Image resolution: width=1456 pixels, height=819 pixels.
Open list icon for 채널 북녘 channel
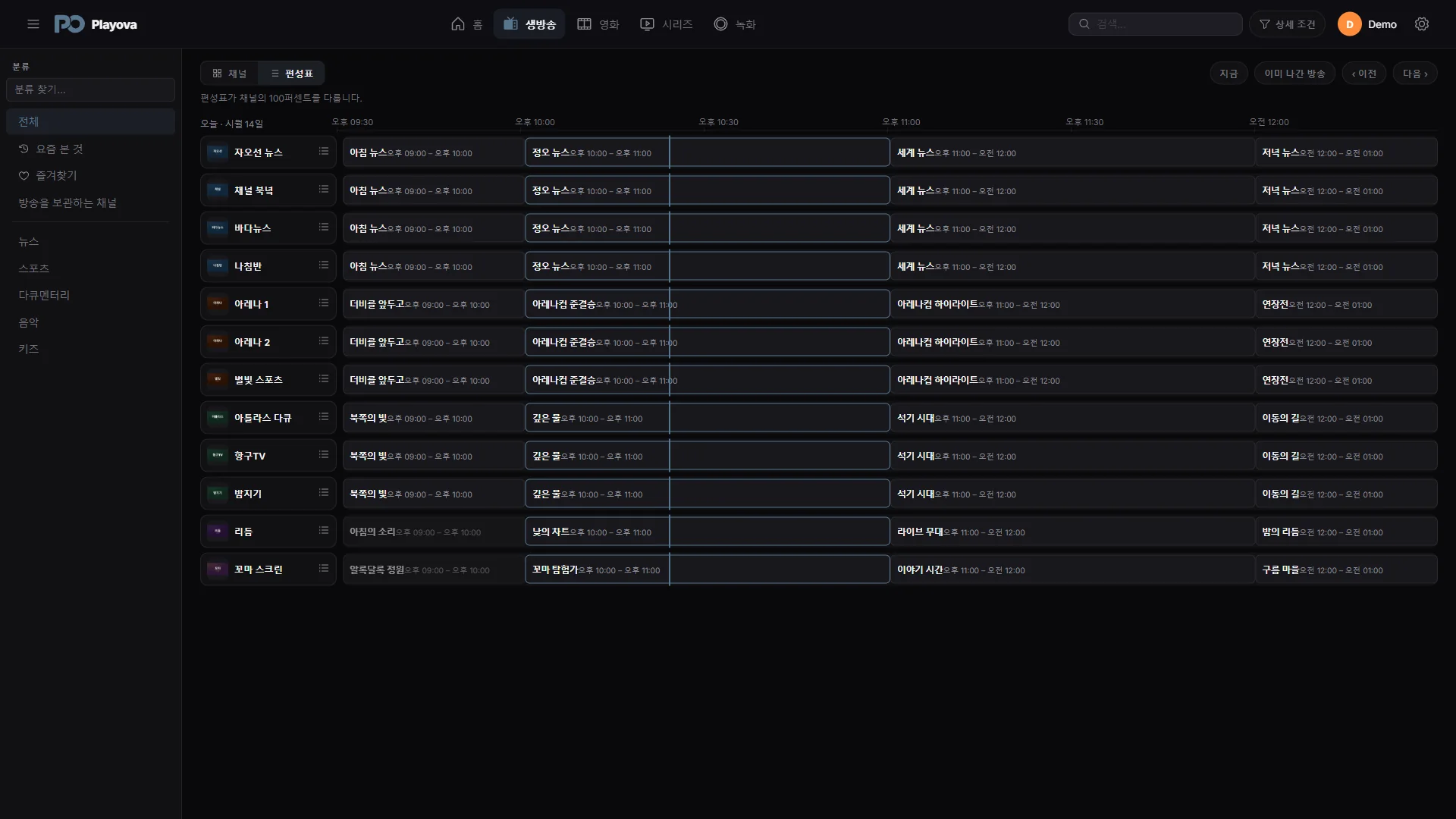click(x=324, y=190)
